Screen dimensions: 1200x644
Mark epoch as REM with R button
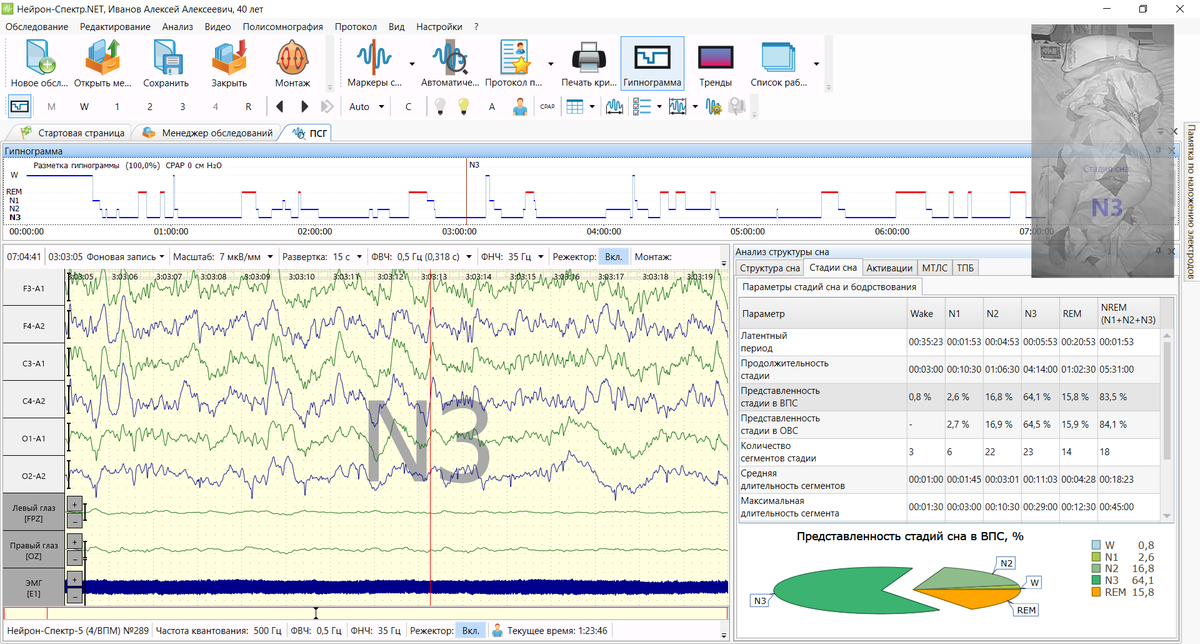pyautogui.click(x=248, y=106)
